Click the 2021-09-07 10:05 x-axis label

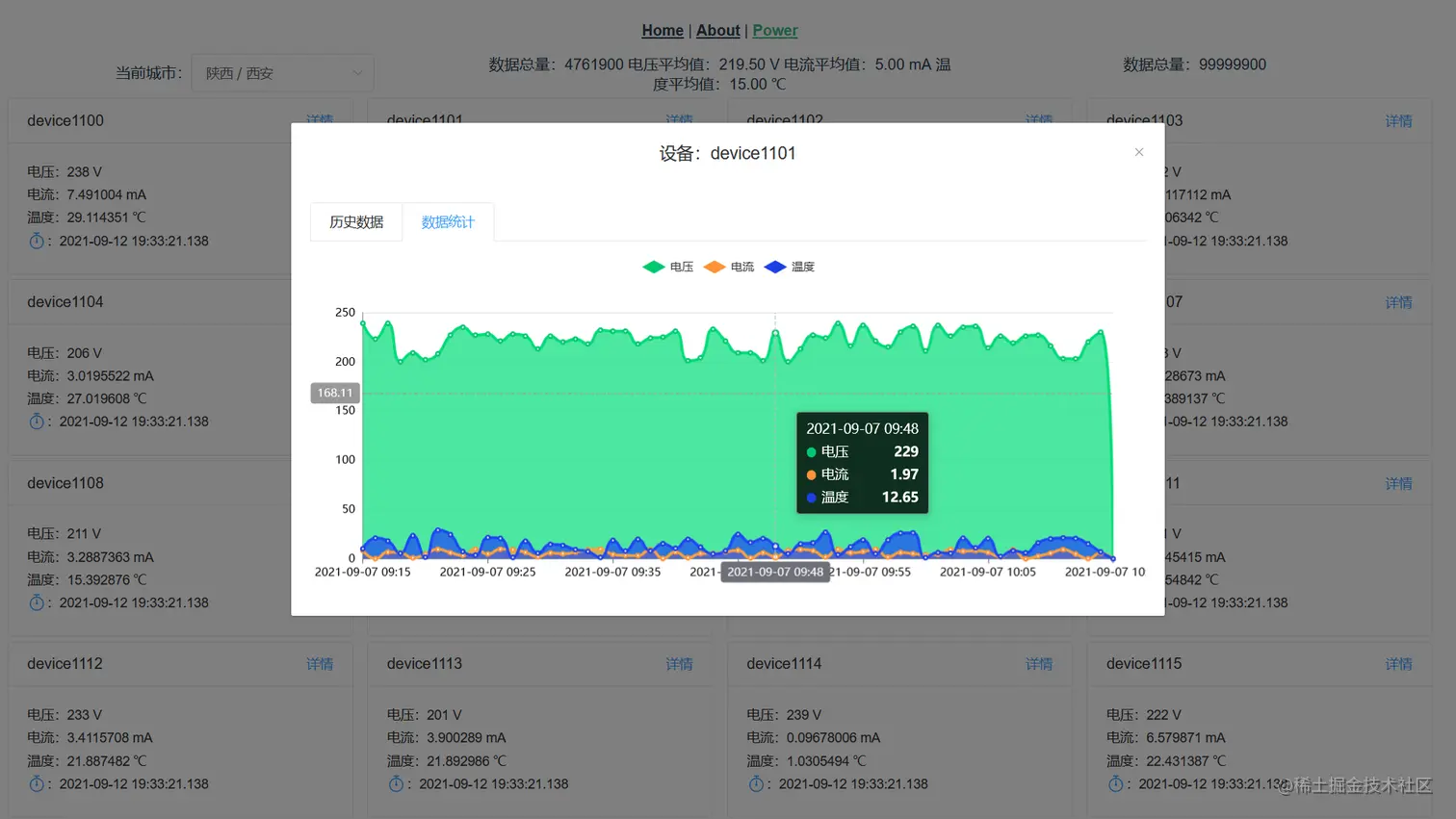tap(988, 572)
